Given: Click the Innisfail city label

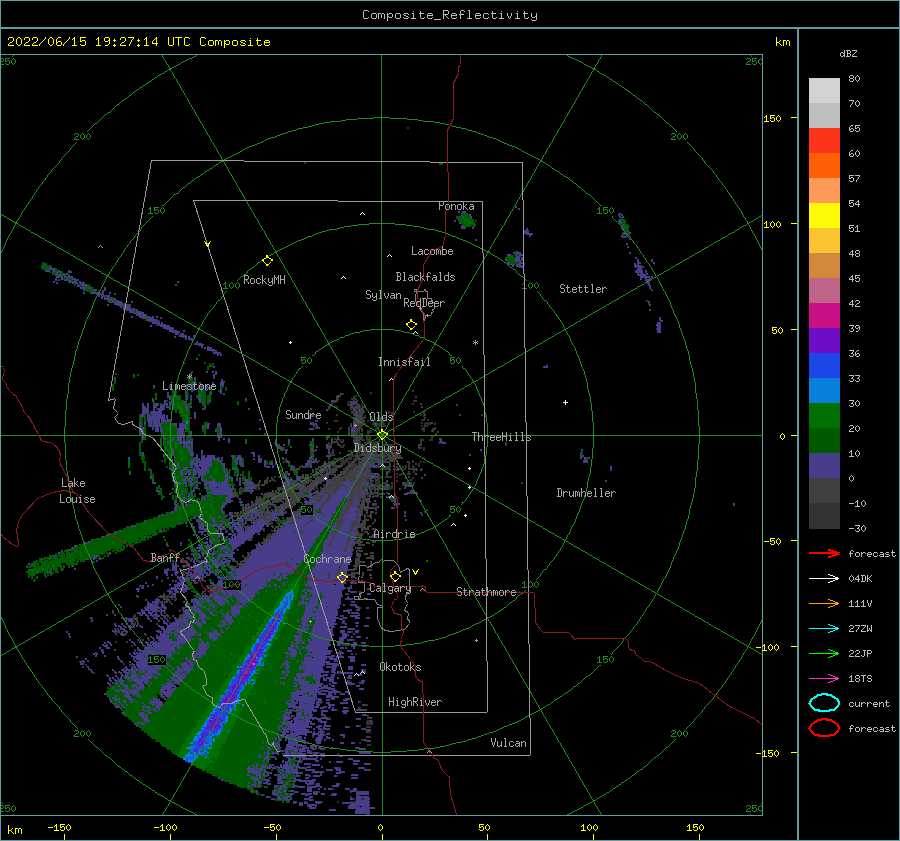Looking at the screenshot, I should click(x=404, y=362).
